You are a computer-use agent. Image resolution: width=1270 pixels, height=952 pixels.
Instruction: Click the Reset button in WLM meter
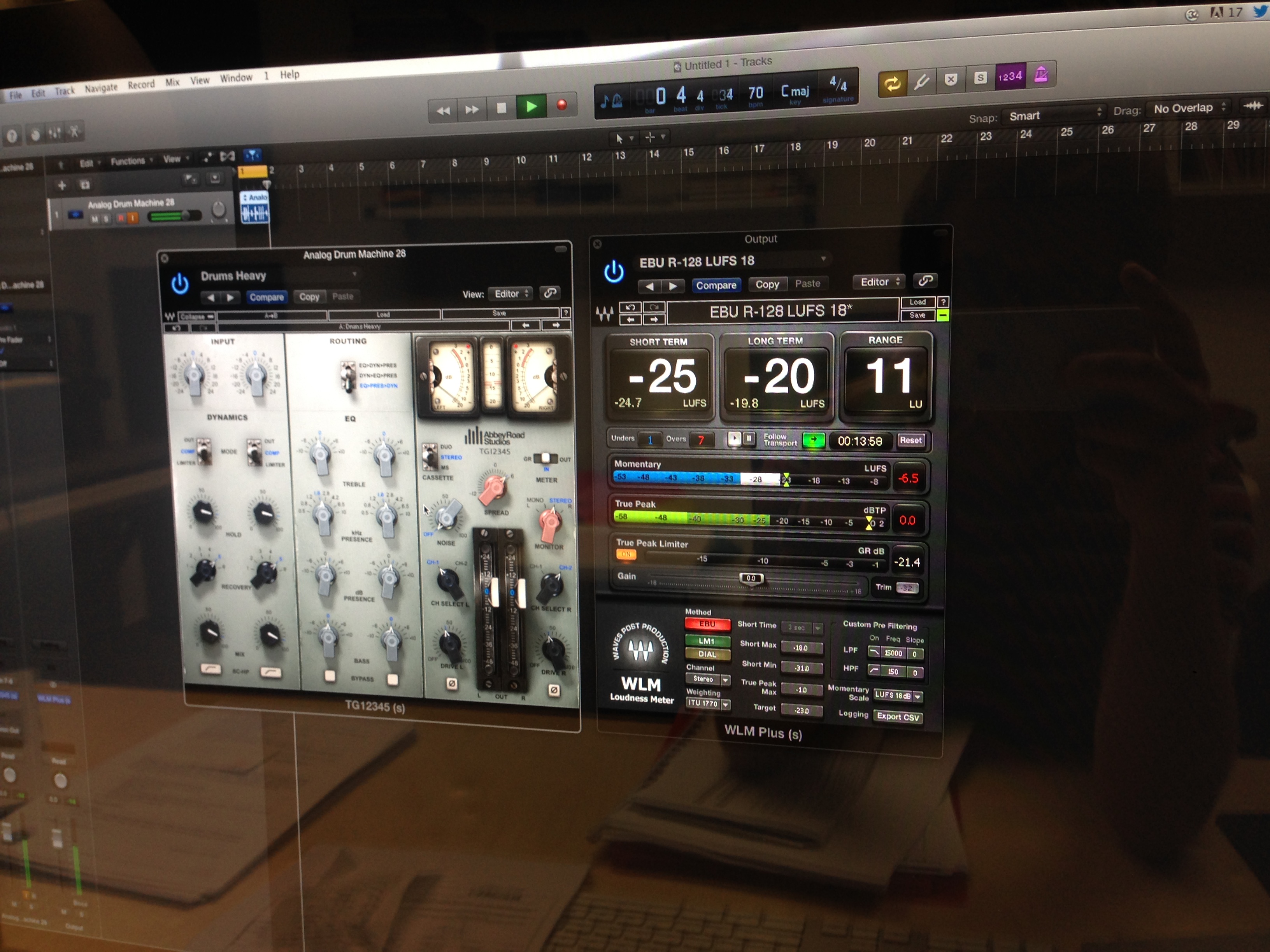click(x=910, y=440)
